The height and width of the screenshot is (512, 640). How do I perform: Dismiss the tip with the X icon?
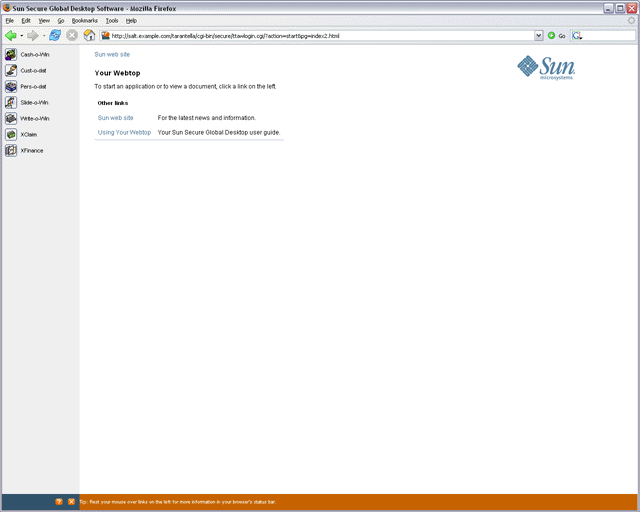71,502
